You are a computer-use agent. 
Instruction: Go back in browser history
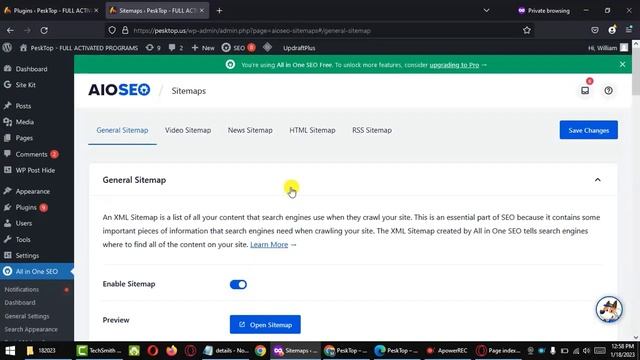[10, 30]
